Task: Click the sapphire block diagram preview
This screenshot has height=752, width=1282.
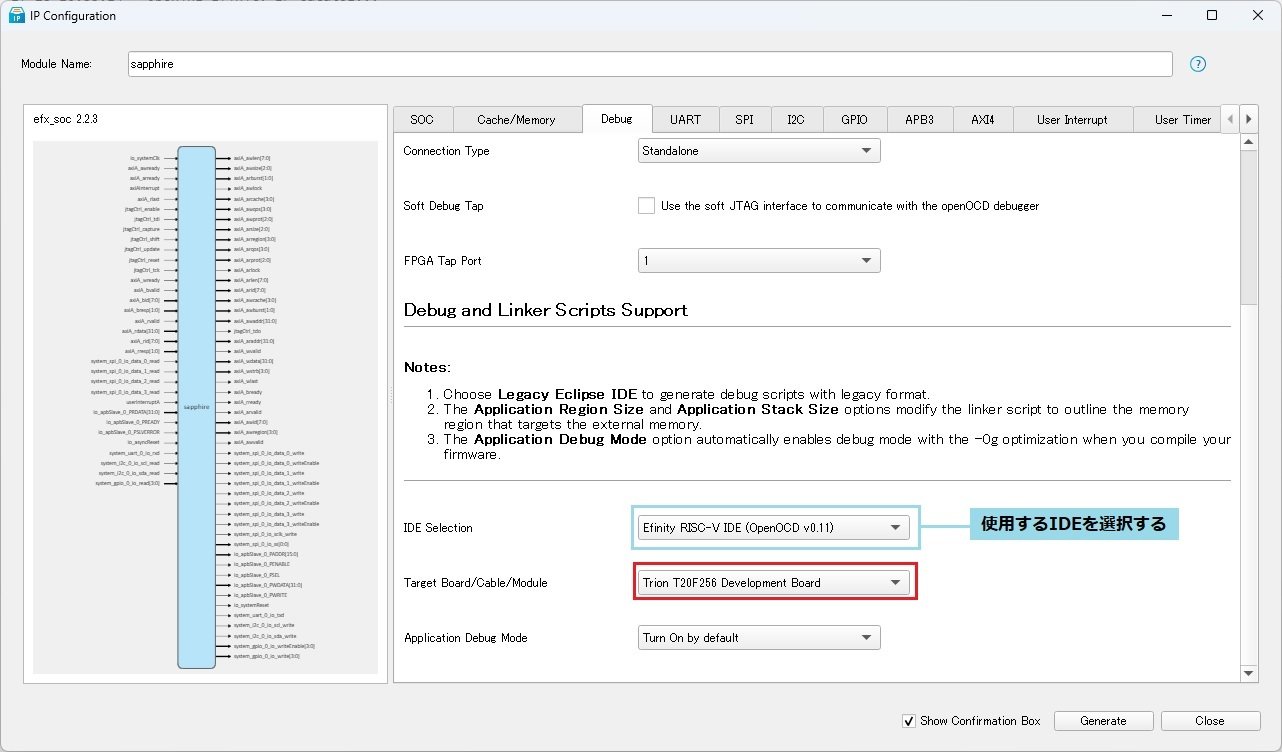Action: [205, 407]
